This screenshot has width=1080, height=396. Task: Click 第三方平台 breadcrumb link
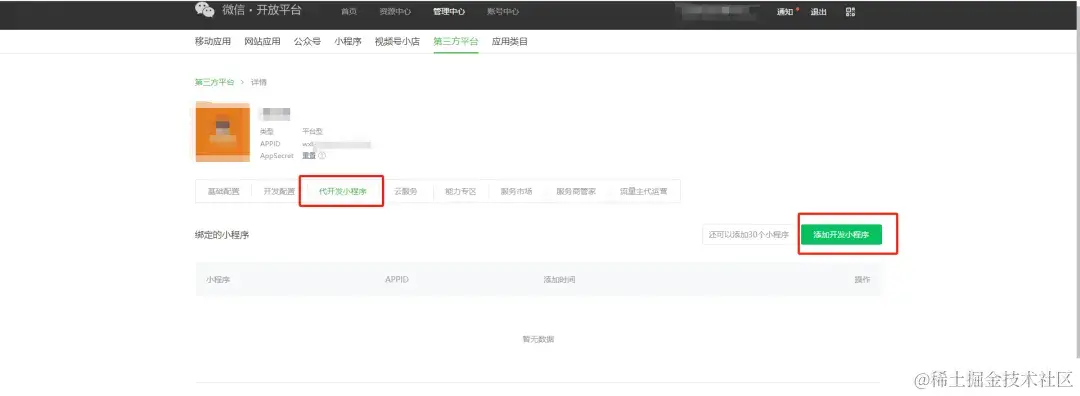point(214,82)
